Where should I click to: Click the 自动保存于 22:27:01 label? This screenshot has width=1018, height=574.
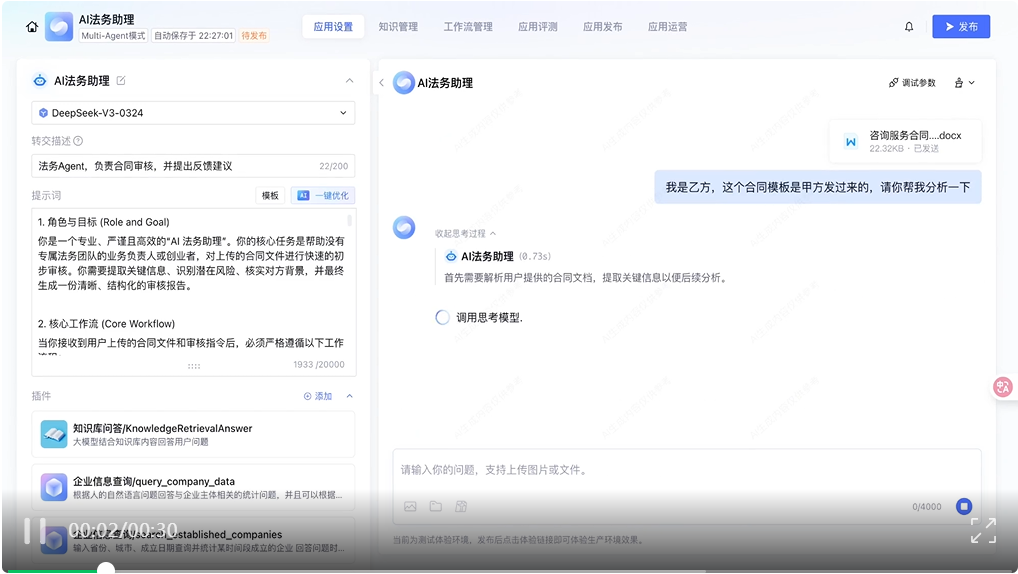193,36
